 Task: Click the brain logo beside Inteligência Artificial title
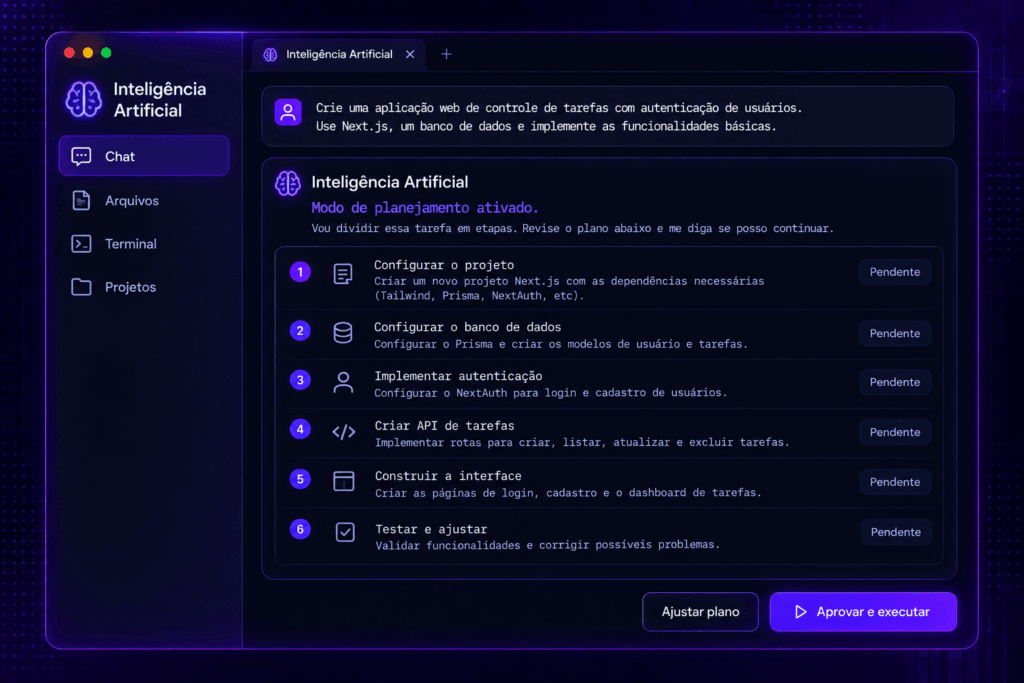pyautogui.click(x=84, y=99)
